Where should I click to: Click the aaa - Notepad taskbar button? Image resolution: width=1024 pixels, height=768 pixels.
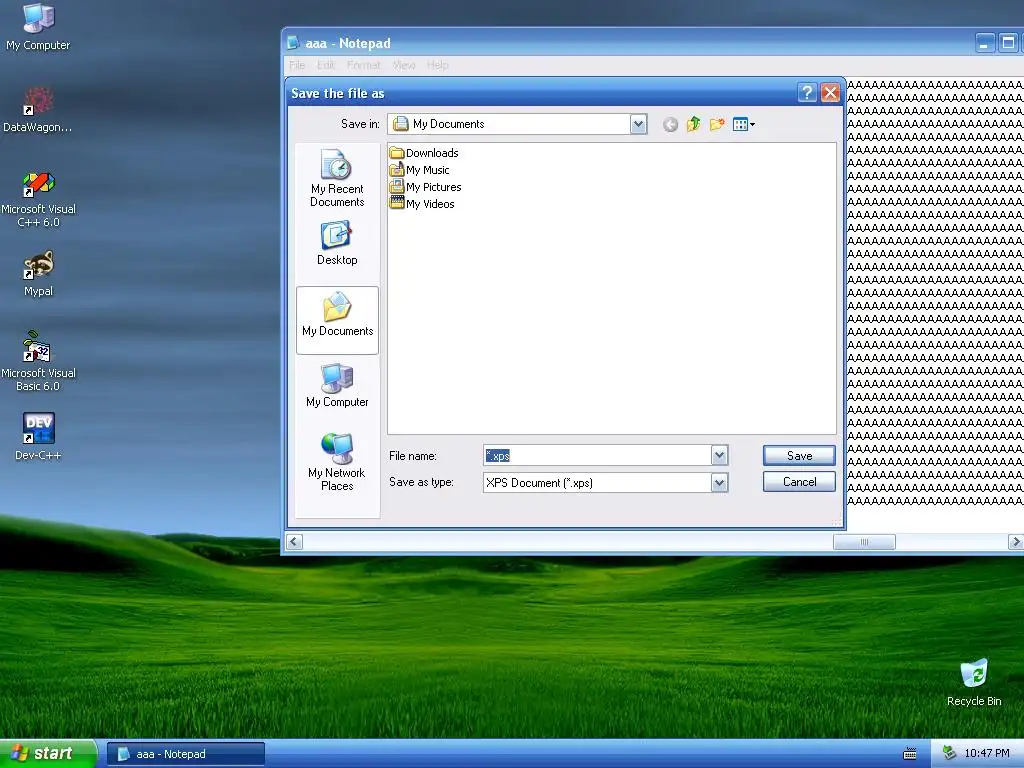(x=185, y=754)
